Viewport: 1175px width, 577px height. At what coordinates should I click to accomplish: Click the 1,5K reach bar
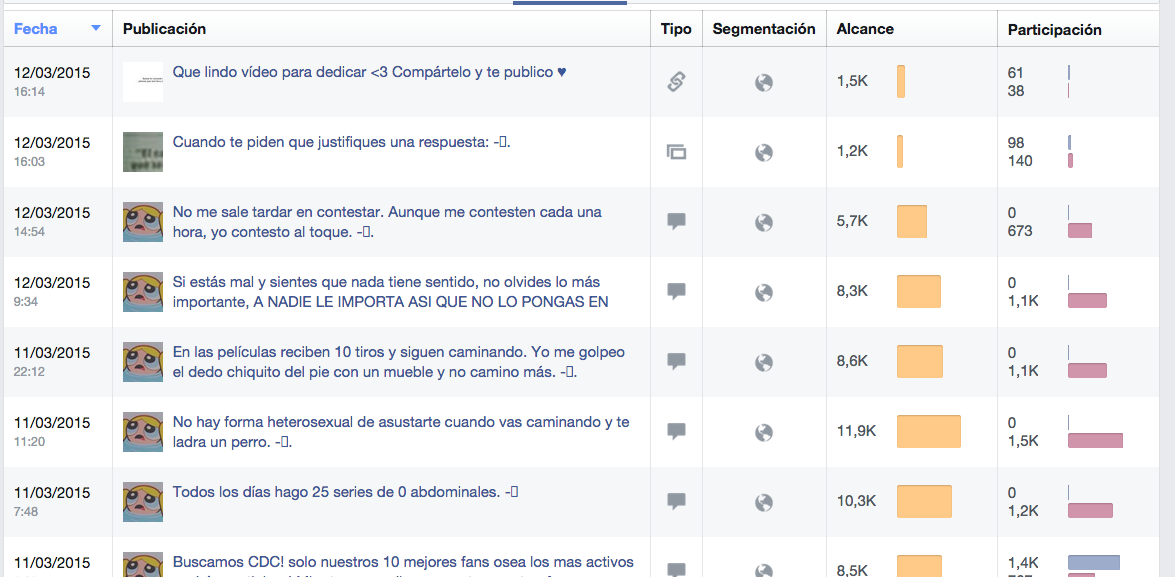[901, 82]
